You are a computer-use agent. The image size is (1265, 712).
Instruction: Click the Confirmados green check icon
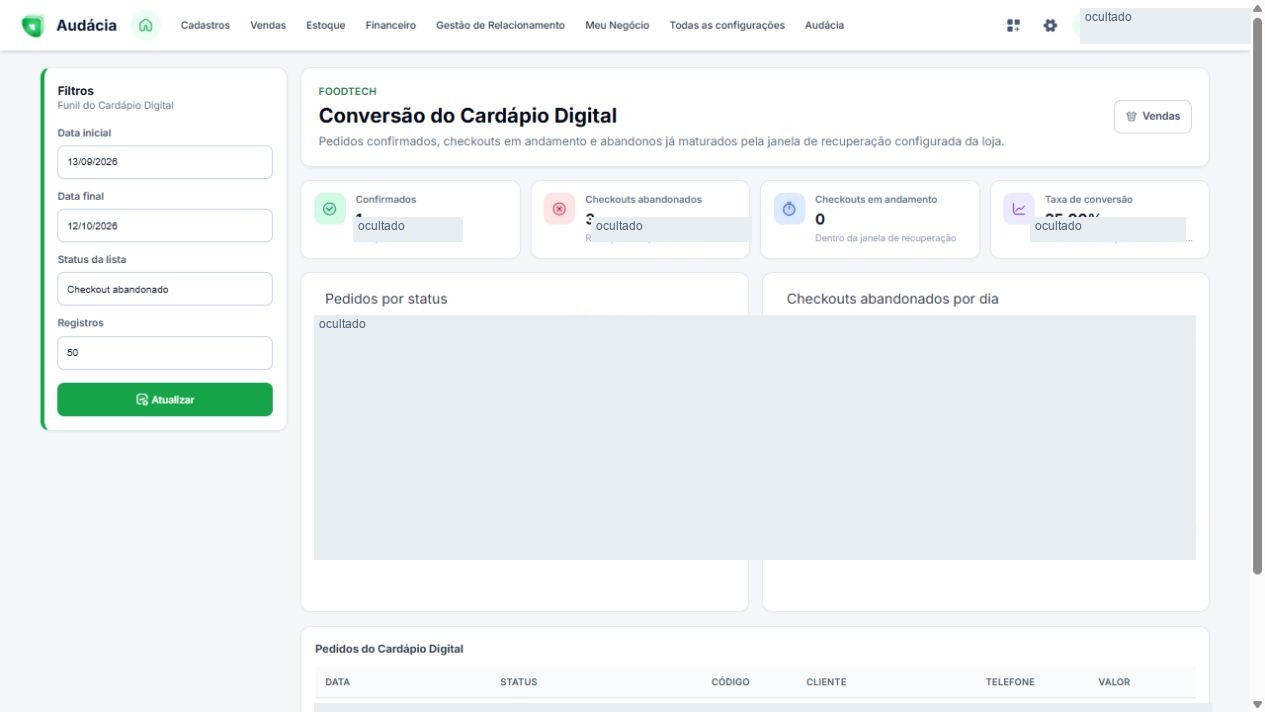(x=330, y=209)
